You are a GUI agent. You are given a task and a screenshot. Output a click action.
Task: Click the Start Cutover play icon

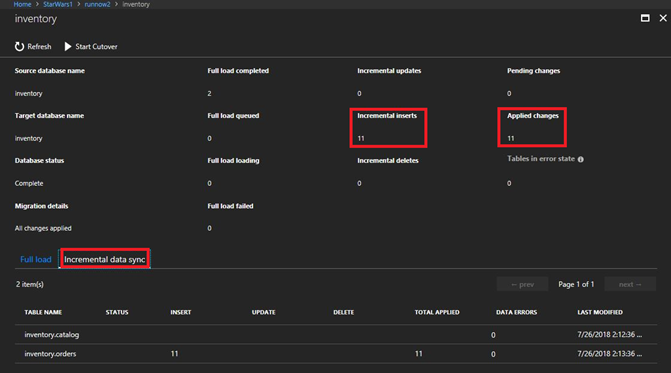68,47
